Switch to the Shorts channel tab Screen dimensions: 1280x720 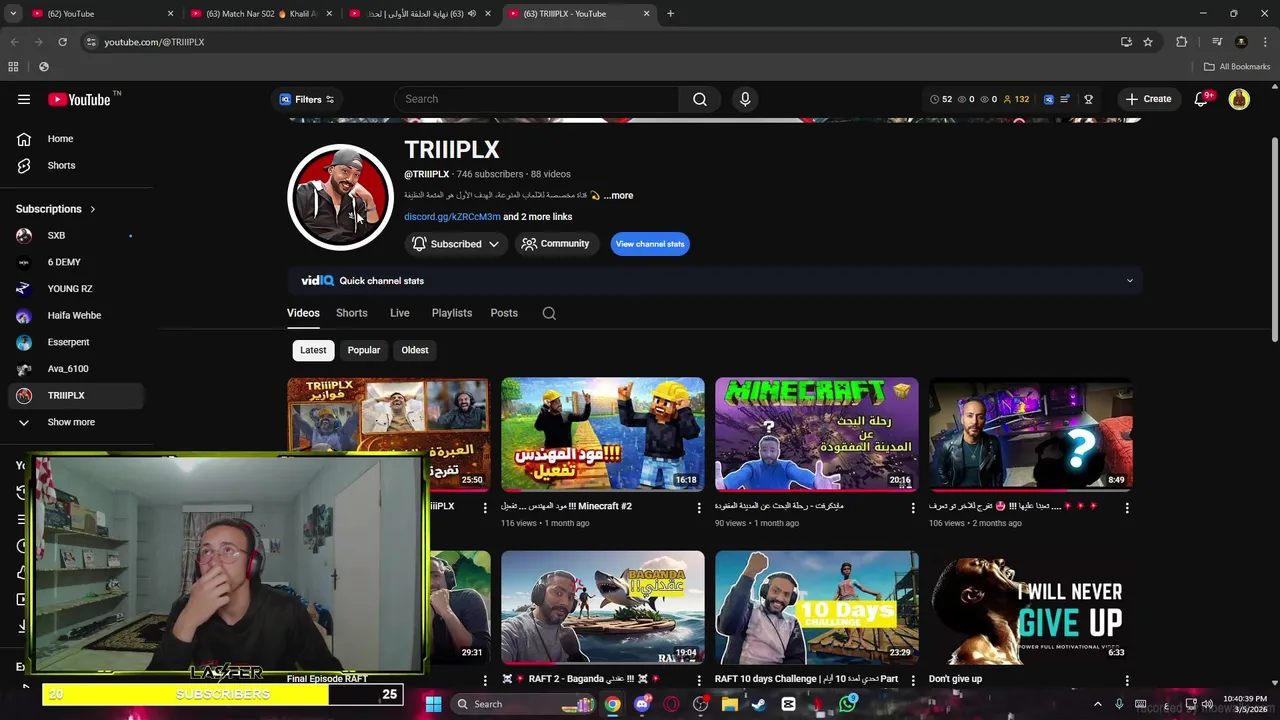coord(352,313)
